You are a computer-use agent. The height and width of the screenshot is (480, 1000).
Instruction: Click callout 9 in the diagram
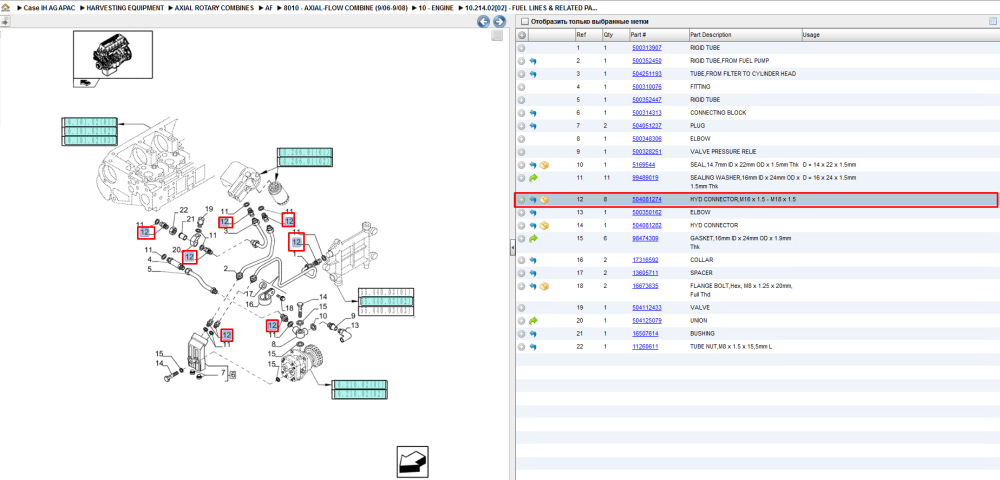[351, 315]
